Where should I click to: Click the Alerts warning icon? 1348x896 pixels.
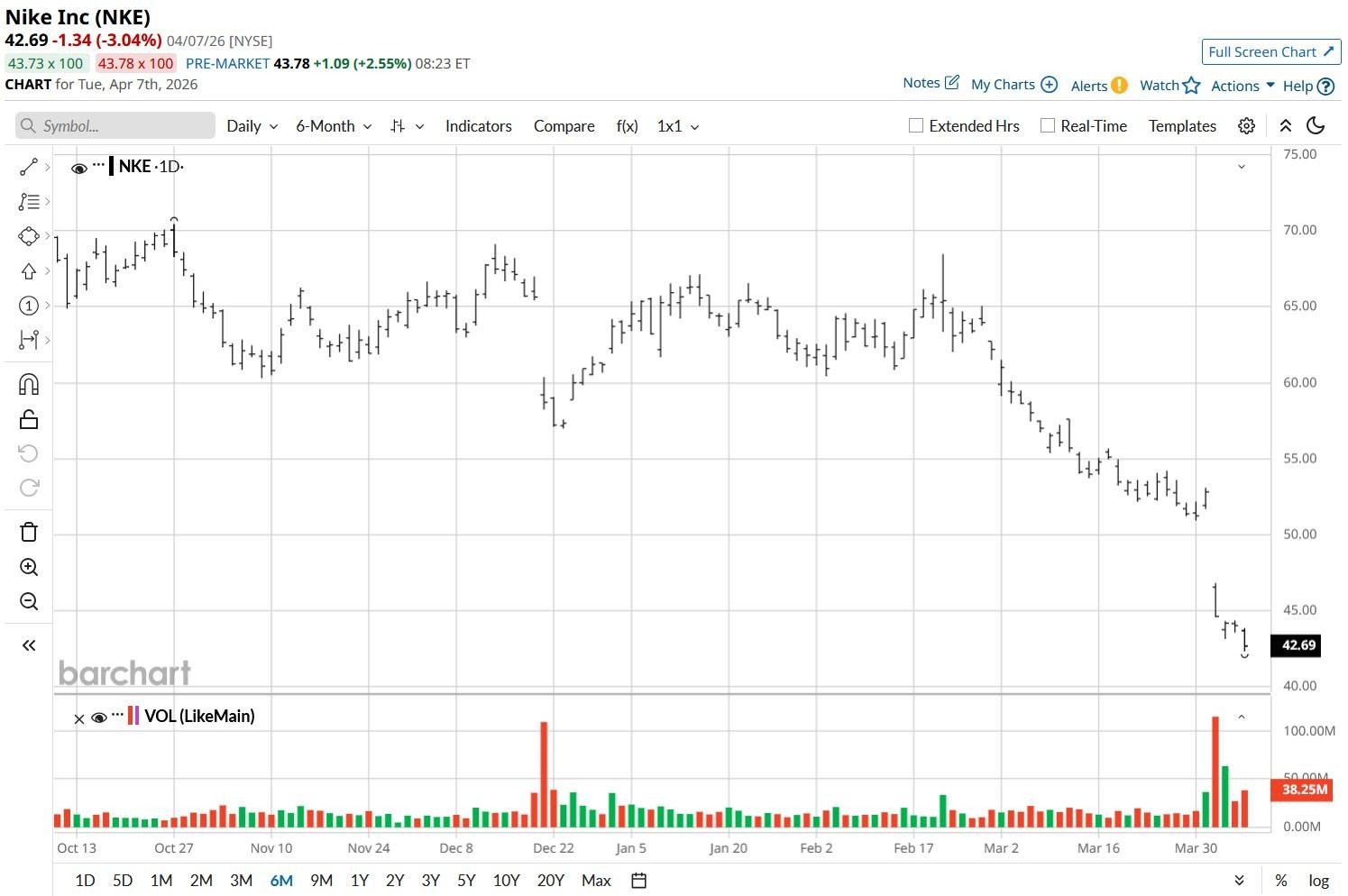click(x=1119, y=86)
